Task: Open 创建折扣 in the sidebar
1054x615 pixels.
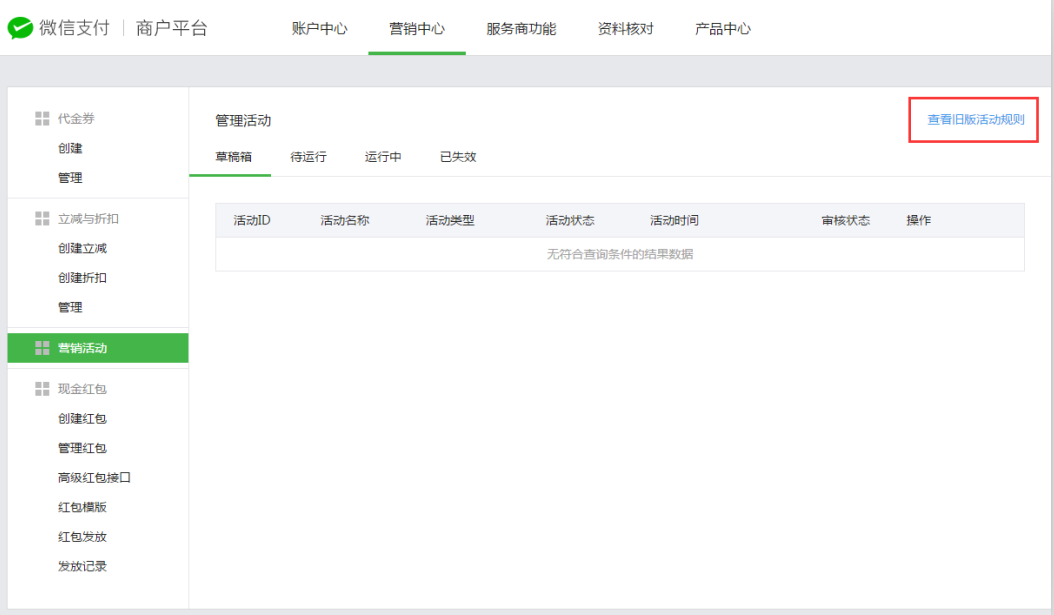Action: [x=82, y=278]
